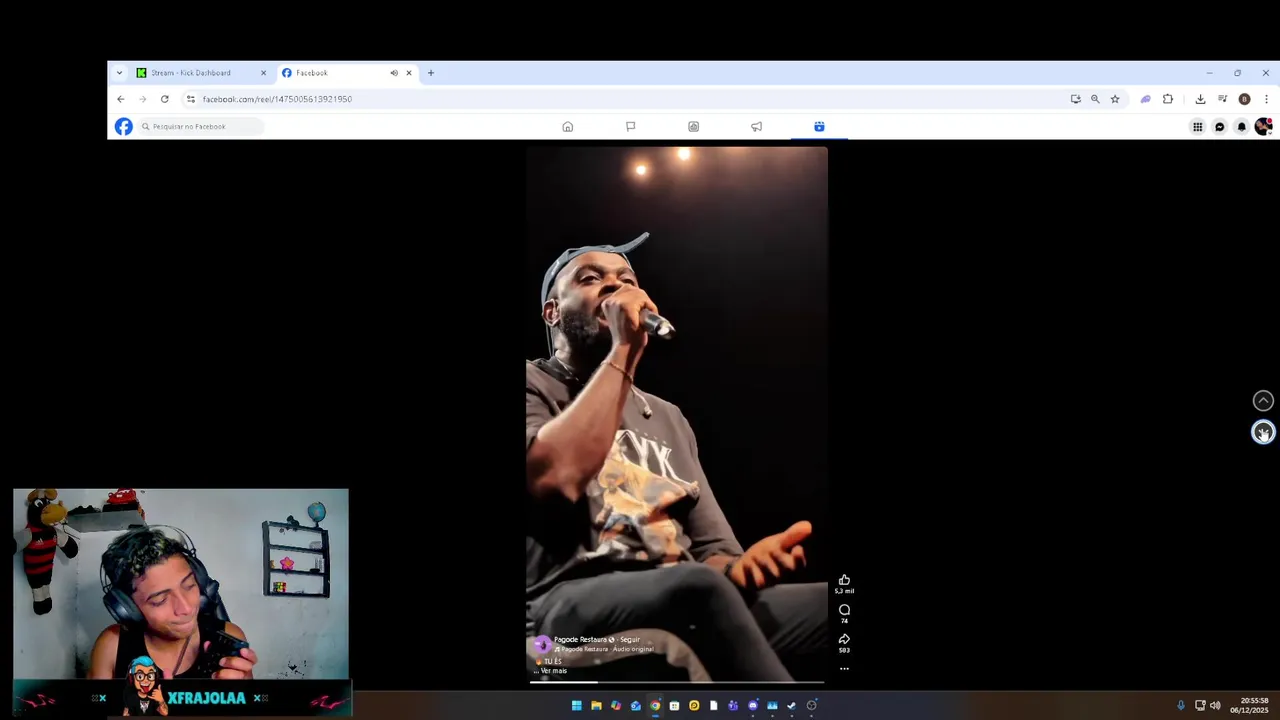View site information beside the URL
Screen dimensions: 1280x720
191,99
